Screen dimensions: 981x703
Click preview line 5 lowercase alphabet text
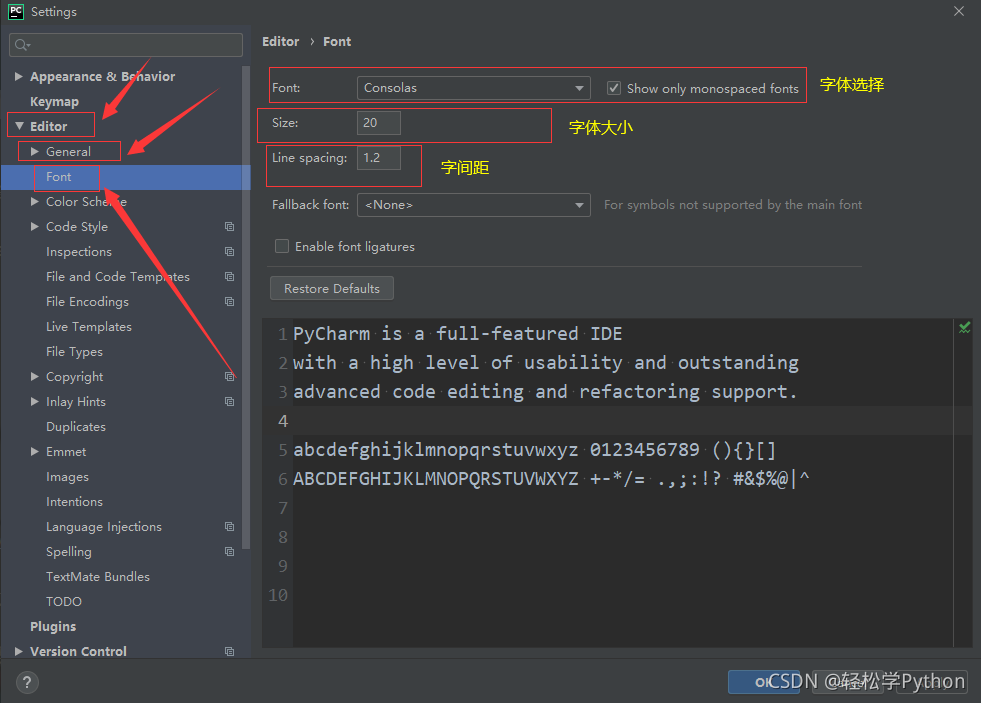(x=435, y=450)
